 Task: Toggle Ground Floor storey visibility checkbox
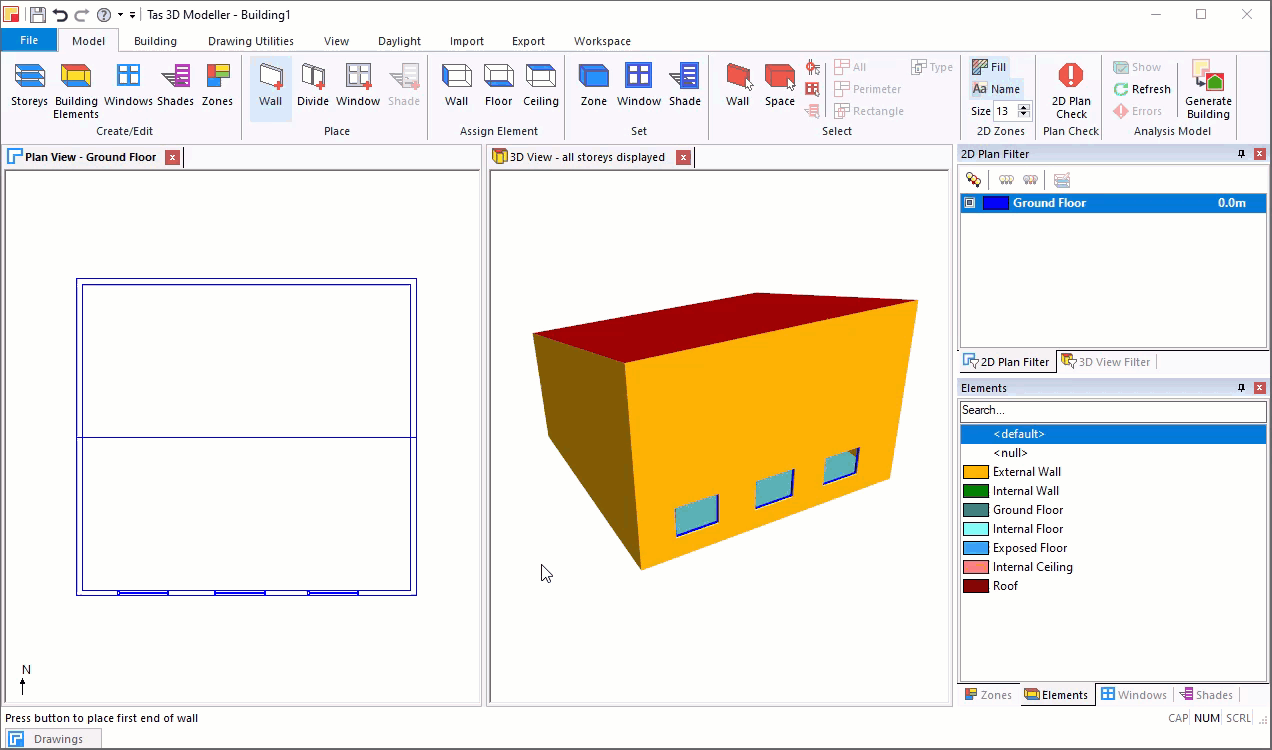969,203
